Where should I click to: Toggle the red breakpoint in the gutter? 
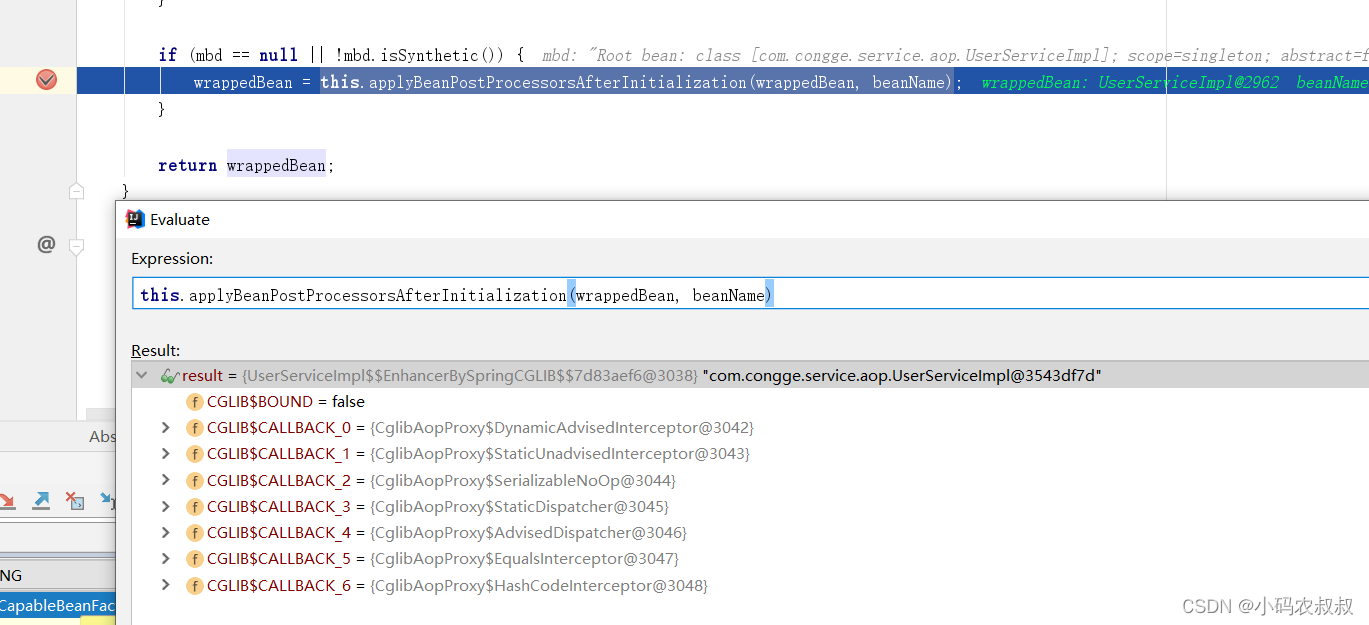46,80
